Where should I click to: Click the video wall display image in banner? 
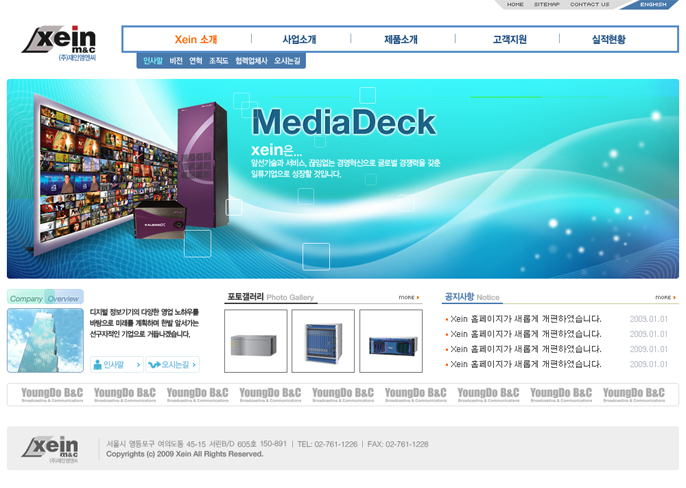click(x=105, y=175)
